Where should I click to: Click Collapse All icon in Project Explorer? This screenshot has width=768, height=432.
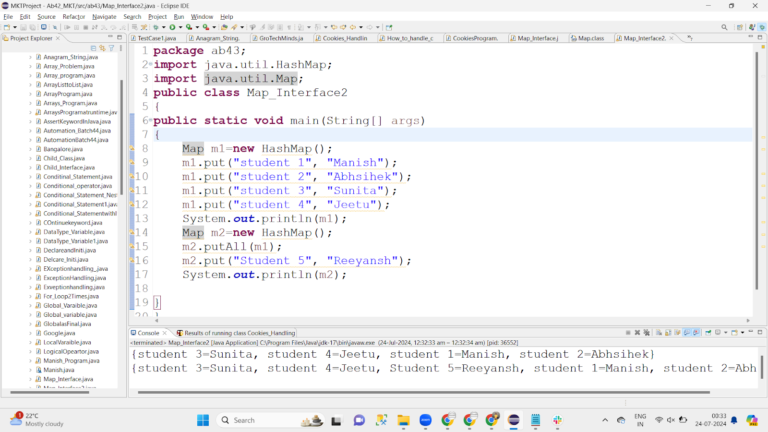coord(92,48)
